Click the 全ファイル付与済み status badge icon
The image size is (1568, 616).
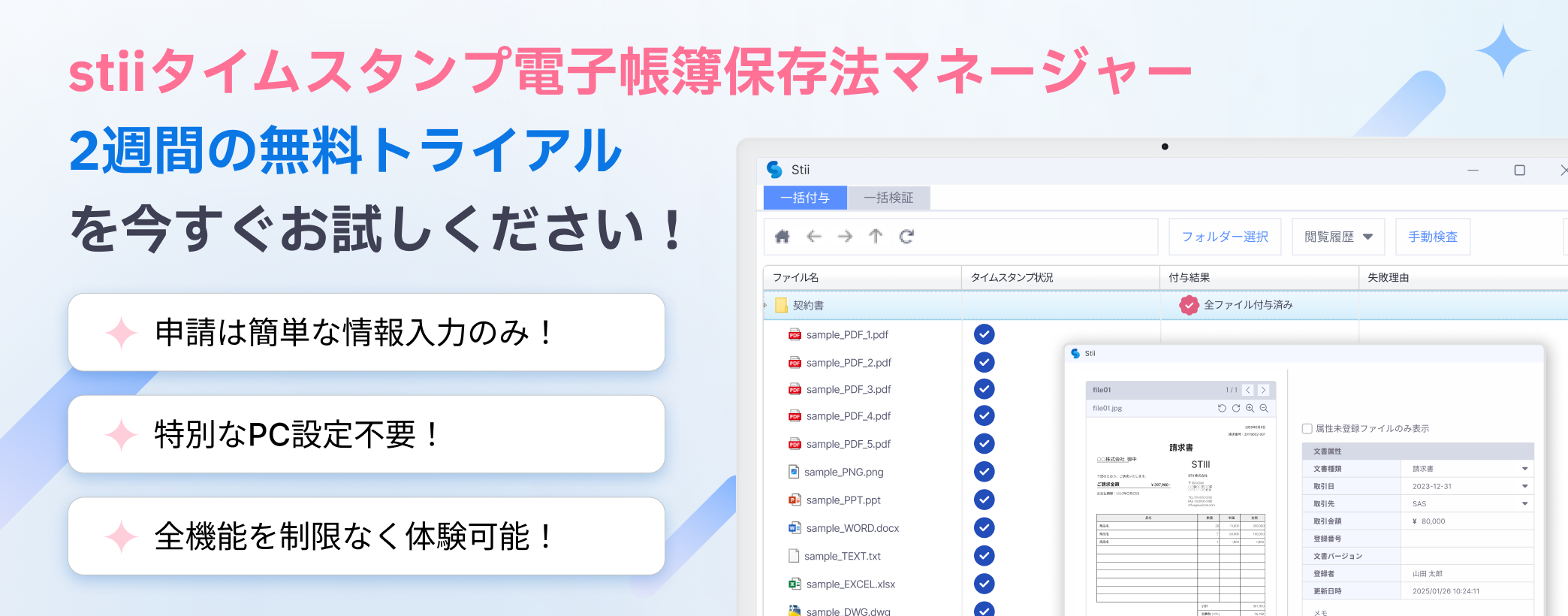tap(1189, 305)
